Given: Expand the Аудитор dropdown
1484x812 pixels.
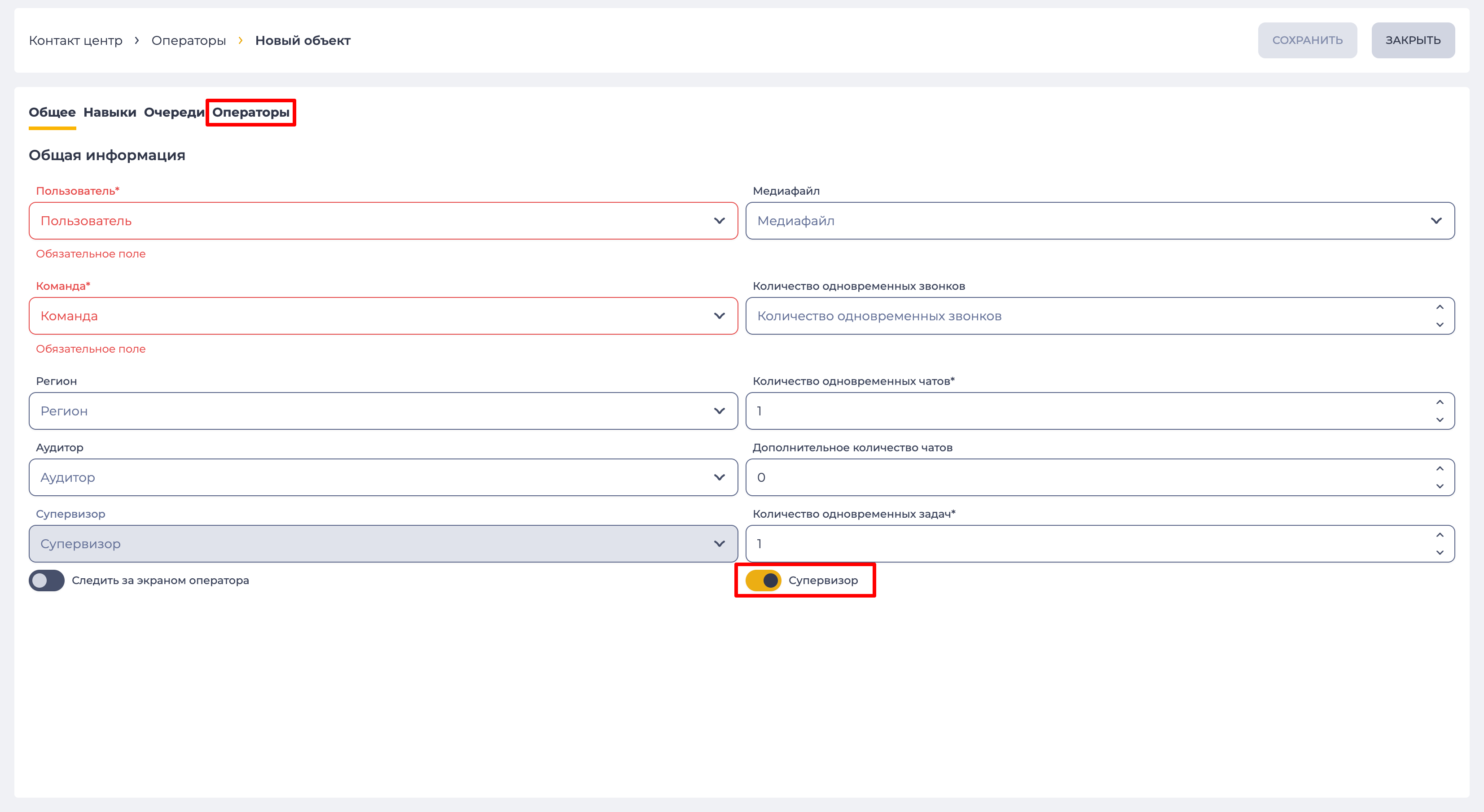Looking at the screenshot, I should (x=383, y=477).
